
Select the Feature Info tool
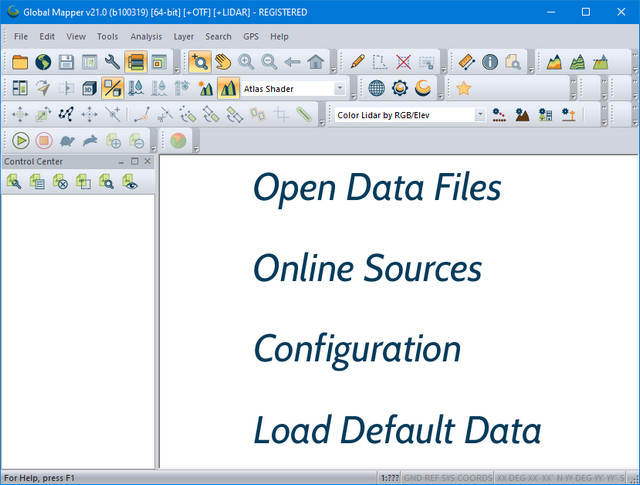coord(490,62)
